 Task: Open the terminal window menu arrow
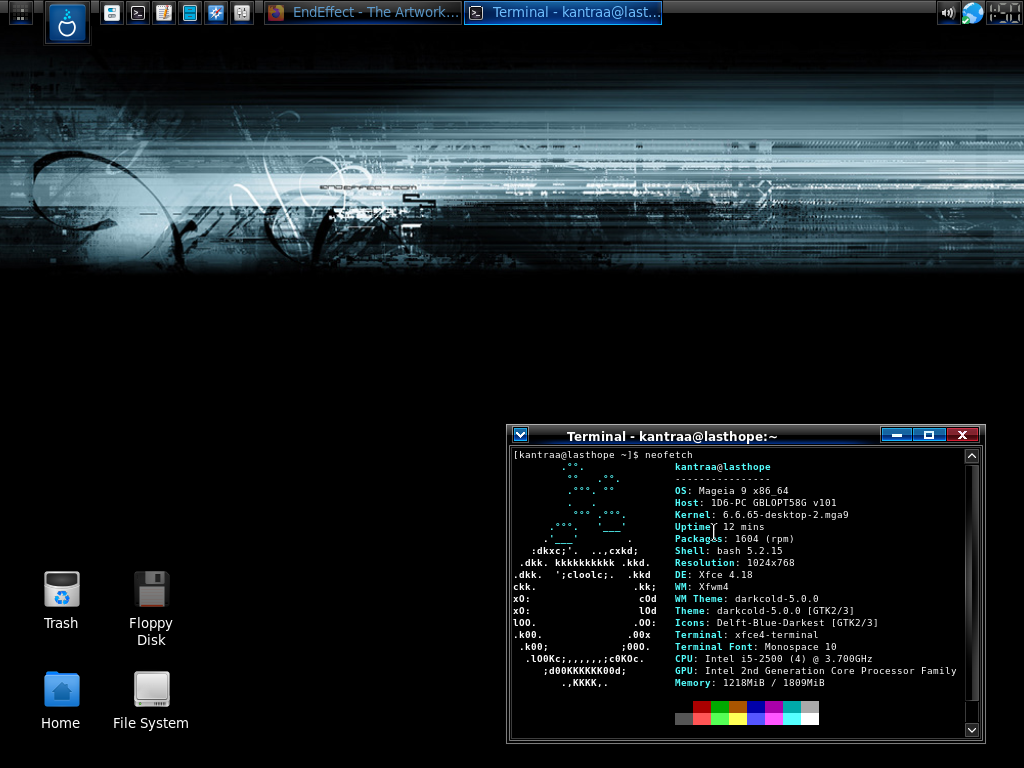tap(520, 434)
